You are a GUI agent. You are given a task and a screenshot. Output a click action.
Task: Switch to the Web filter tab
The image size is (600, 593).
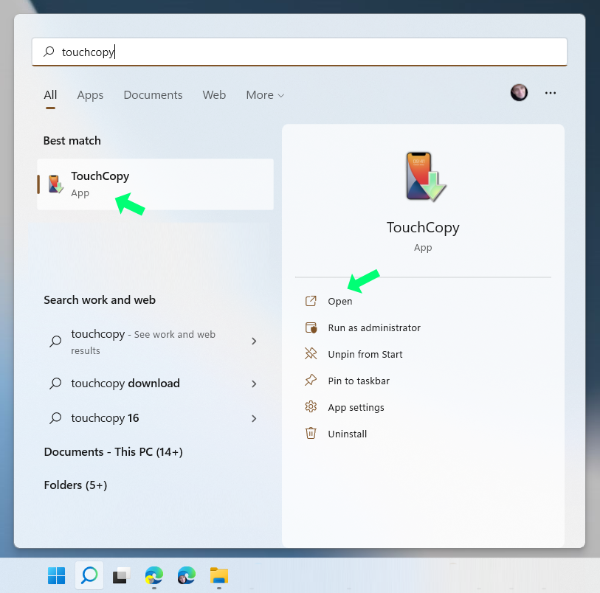click(x=214, y=95)
